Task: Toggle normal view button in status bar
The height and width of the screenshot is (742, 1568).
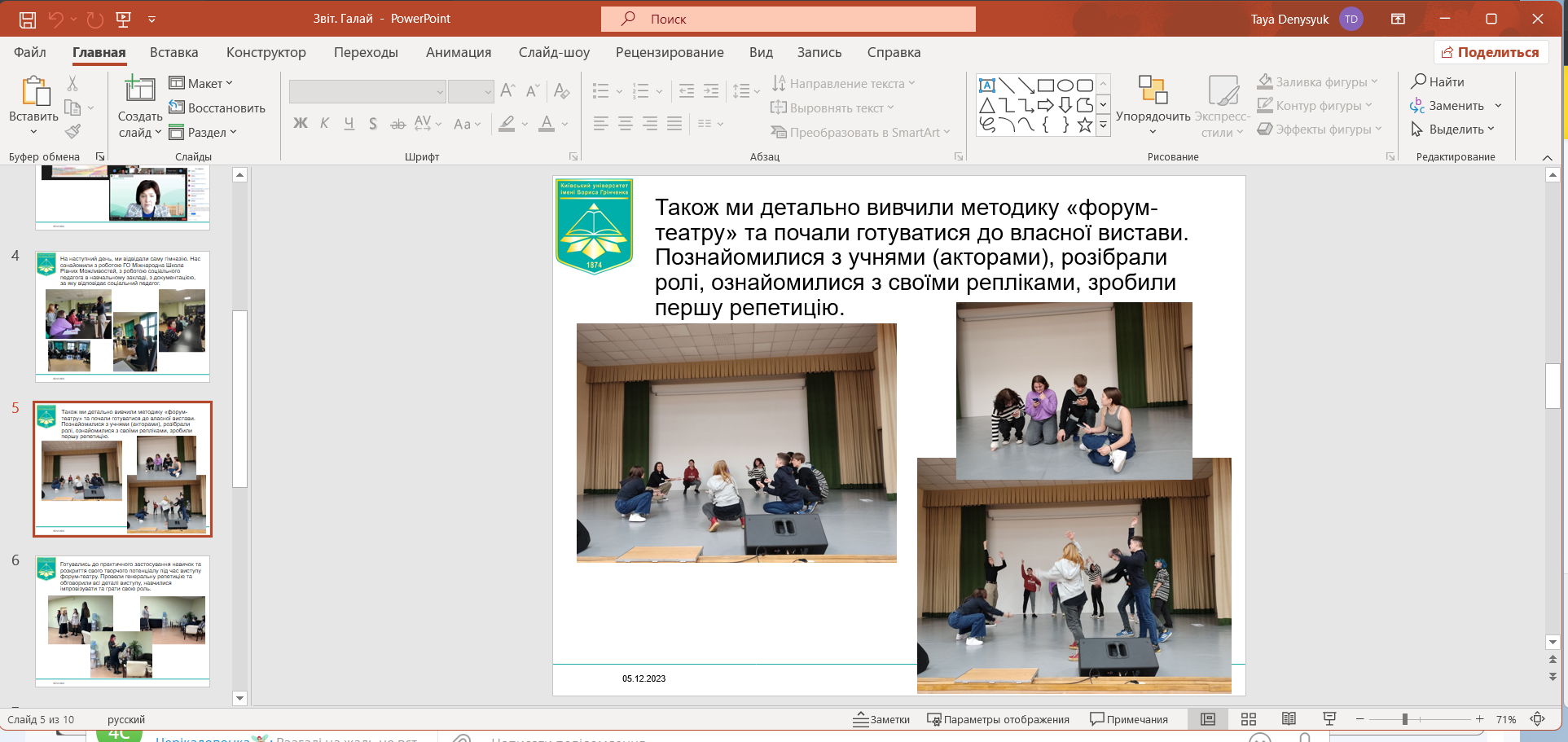Action: pyautogui.click(x=1208, y=719)
